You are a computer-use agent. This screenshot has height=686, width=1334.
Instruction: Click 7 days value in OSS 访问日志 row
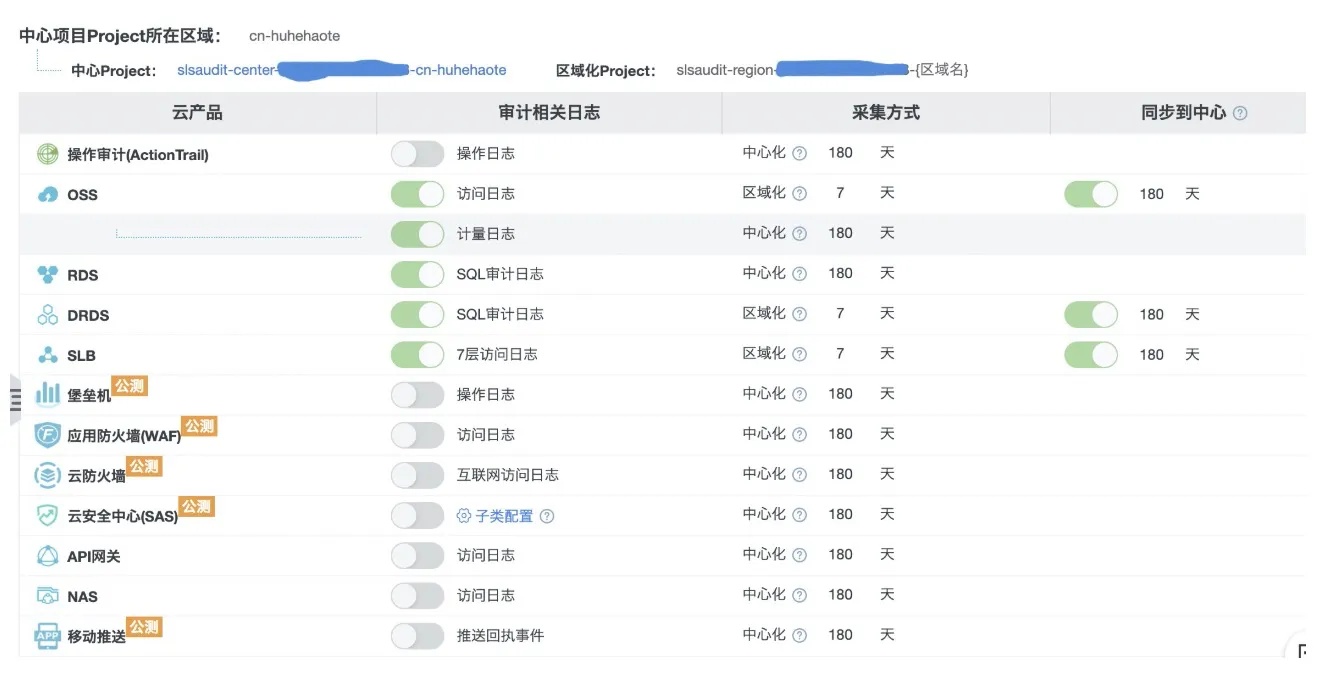840,193
